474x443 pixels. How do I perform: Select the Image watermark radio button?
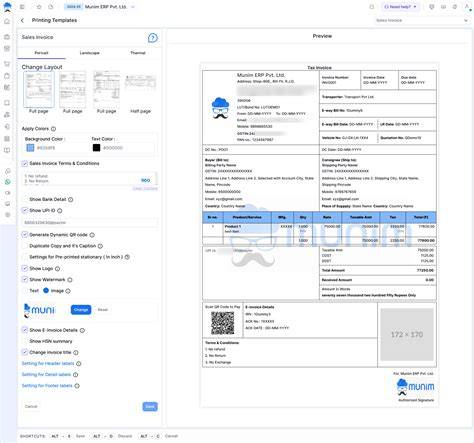tap(46, 291)
